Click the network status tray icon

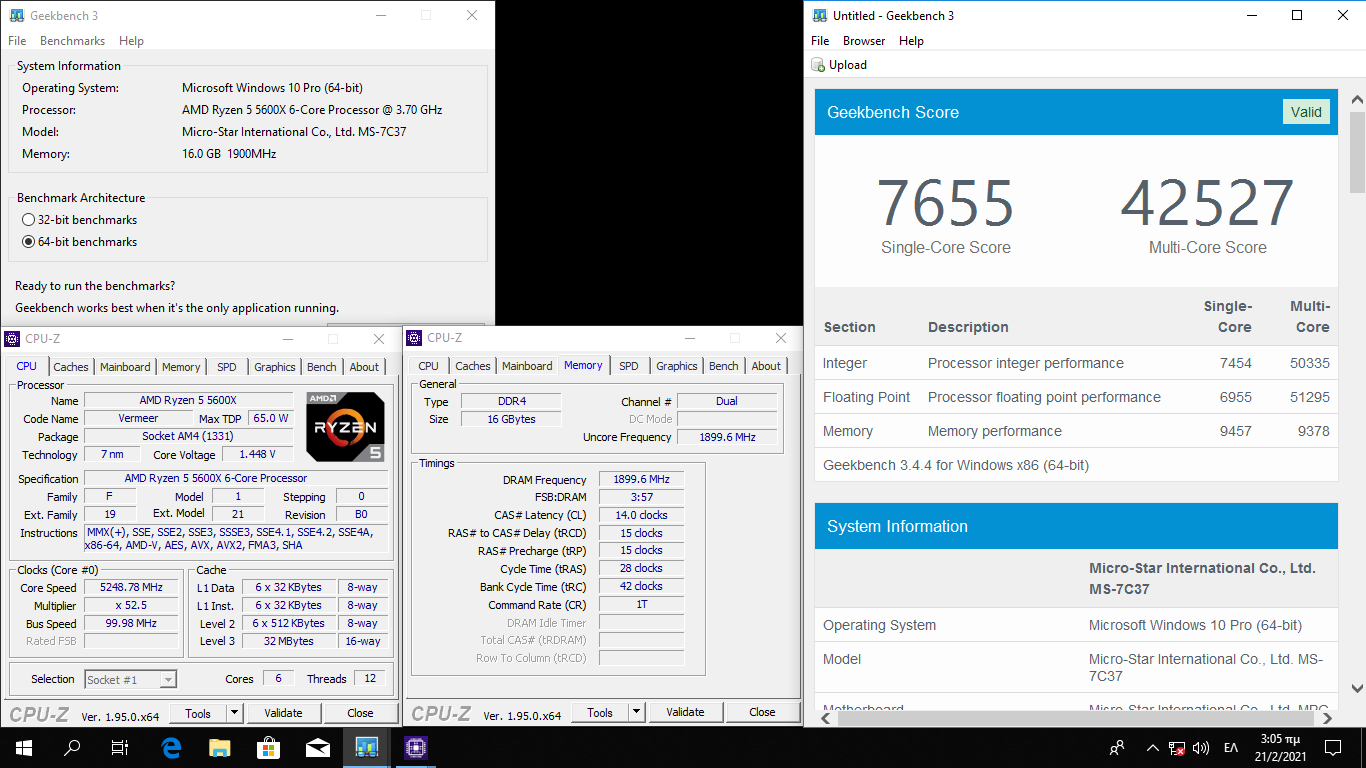coord(1178,748)
